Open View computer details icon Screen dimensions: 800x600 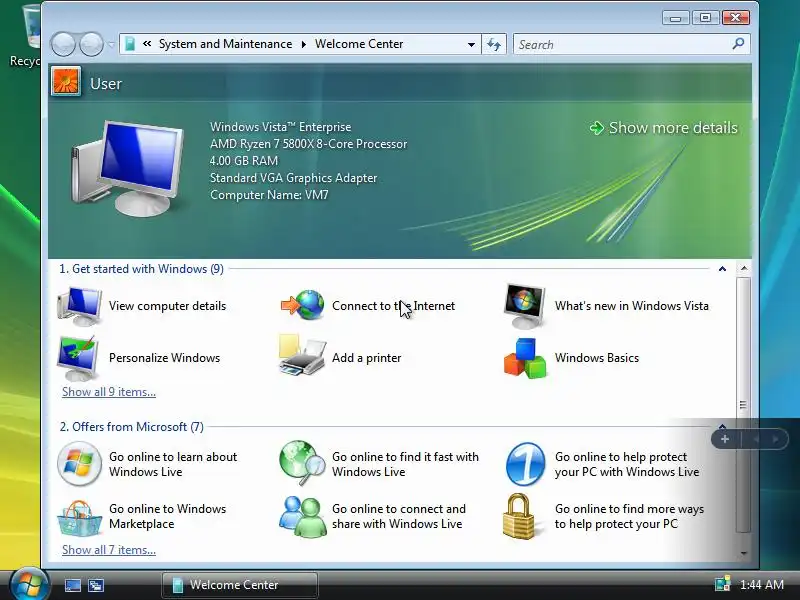[79, 306]
